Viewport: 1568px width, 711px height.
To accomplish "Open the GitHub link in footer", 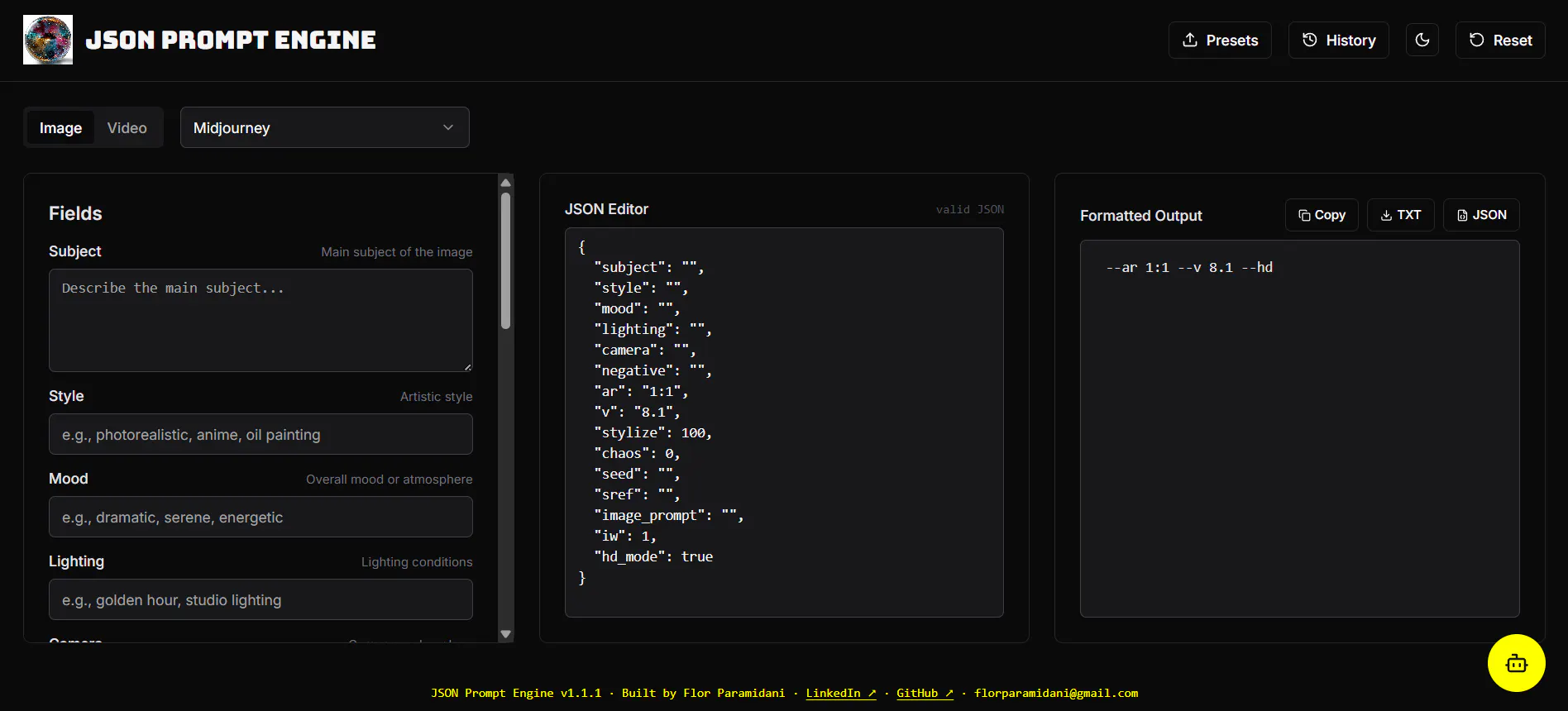I will click(x=925, y=693).
